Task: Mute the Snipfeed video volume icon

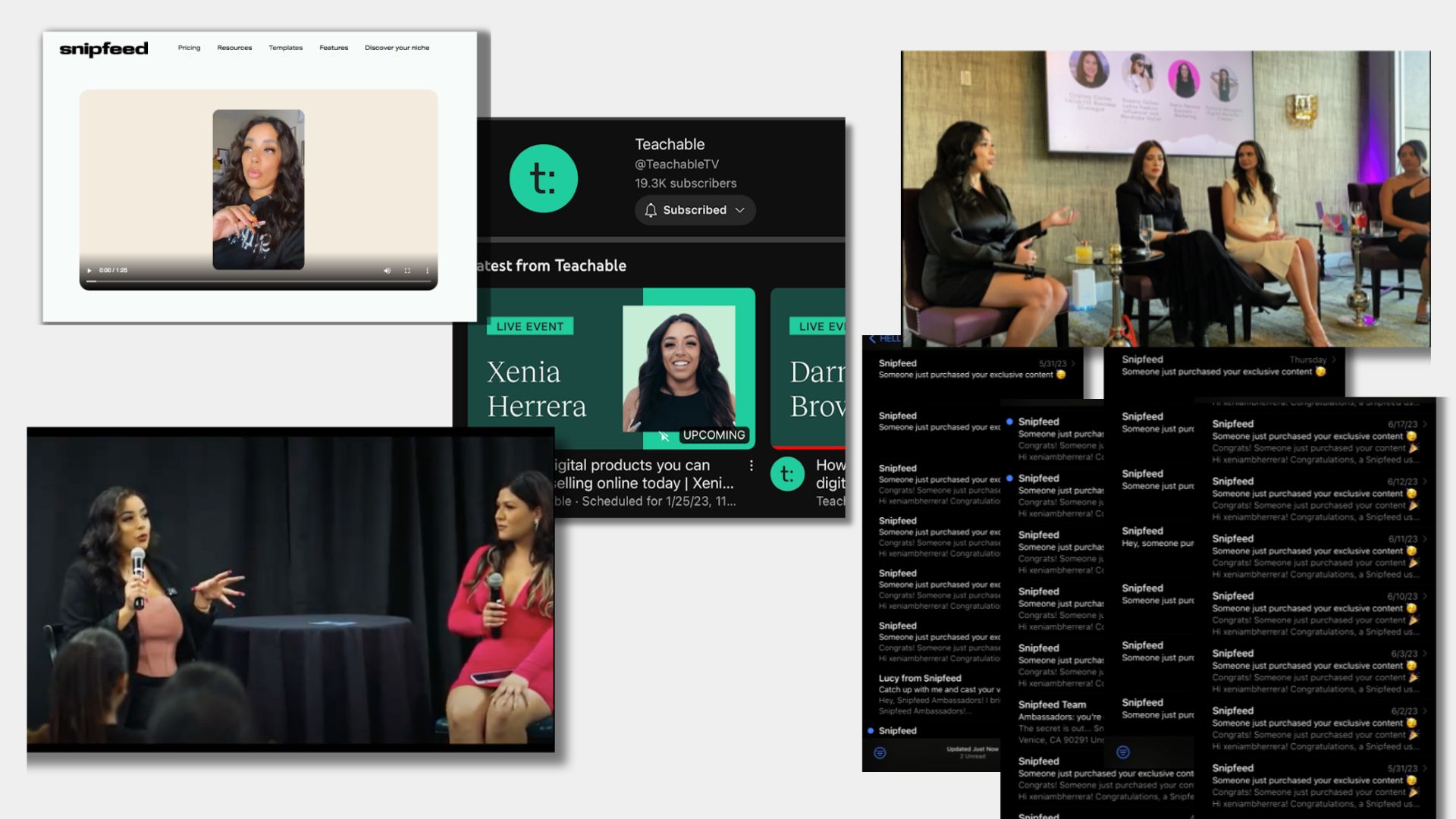Action: coord(387,271)
